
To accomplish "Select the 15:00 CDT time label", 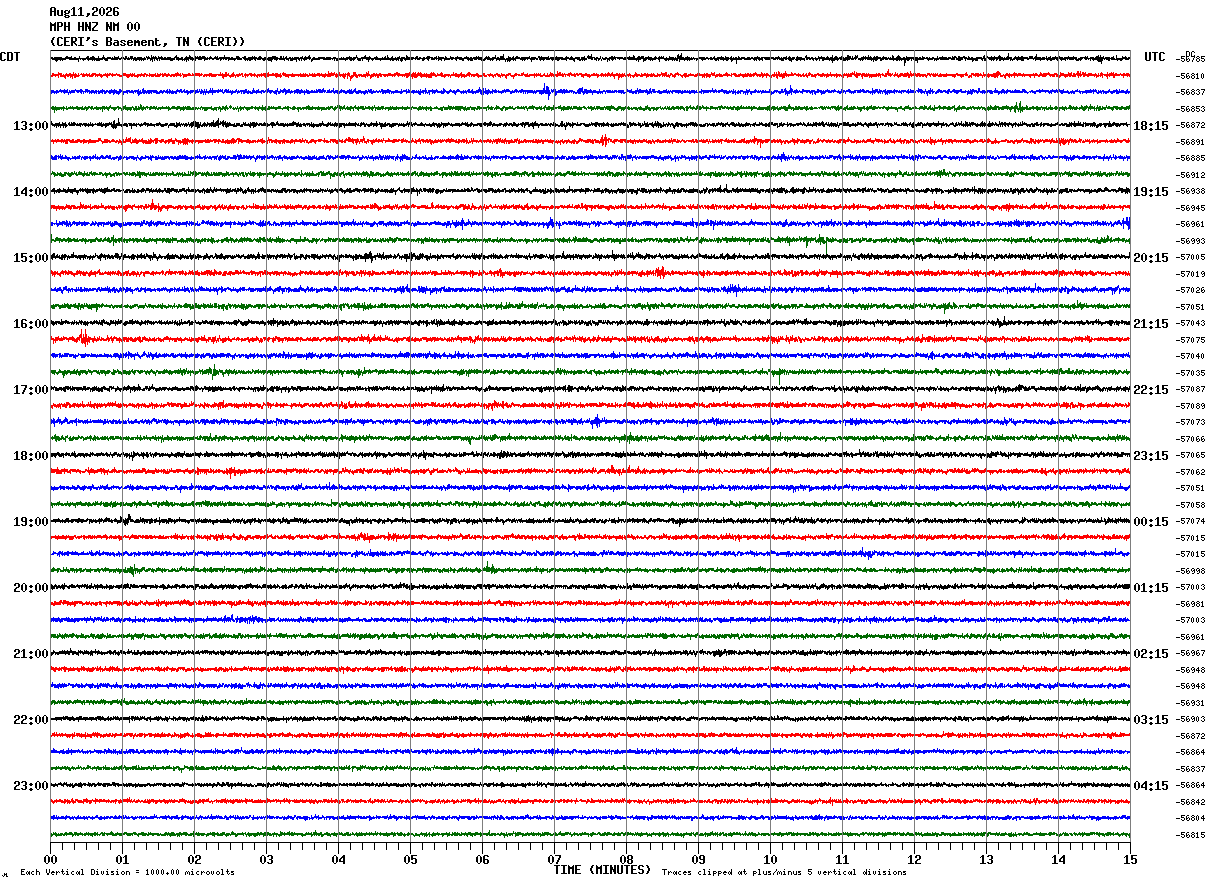I will (x=31, y=258).
